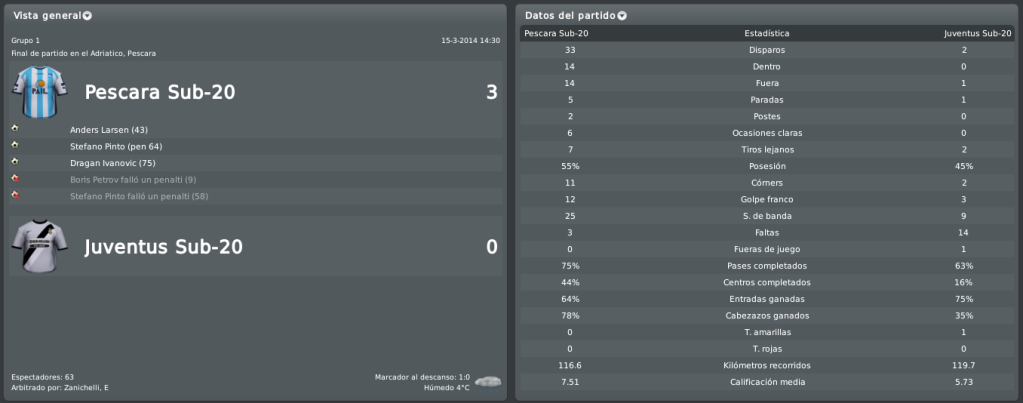Select the Calificación media row
1023x403 pixels.
click(767, 382)
